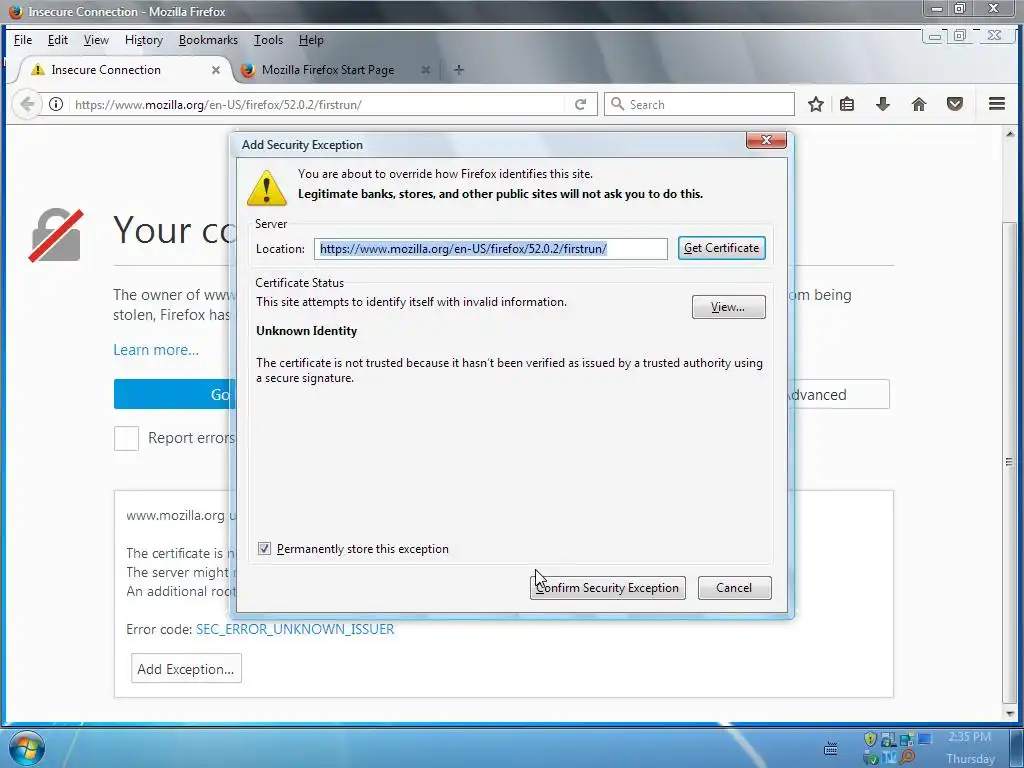Viewport: 1024px width, 768px height.
Task: Go back using the browser Back arrow
Action: (27, 104)
